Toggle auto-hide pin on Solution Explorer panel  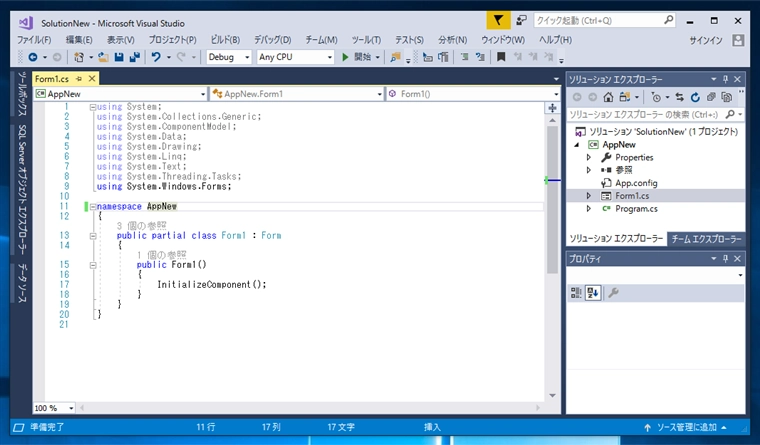click(x=725, y=78)
